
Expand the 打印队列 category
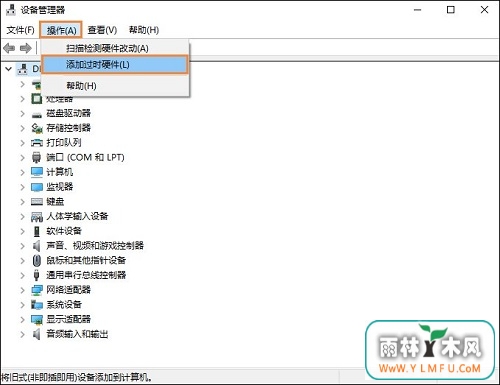tap(22, 143)
